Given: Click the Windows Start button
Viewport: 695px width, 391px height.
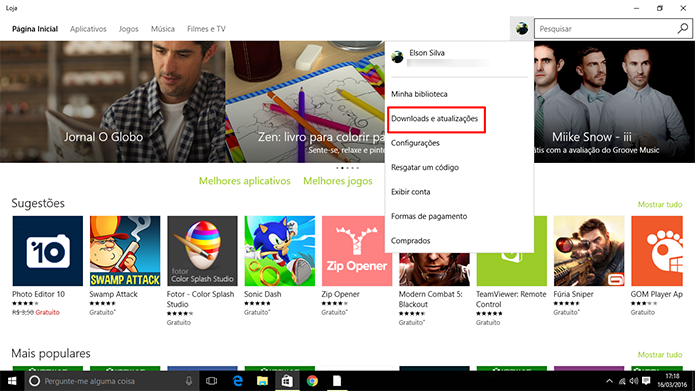Looking at the screenshot, I should 12,381.
